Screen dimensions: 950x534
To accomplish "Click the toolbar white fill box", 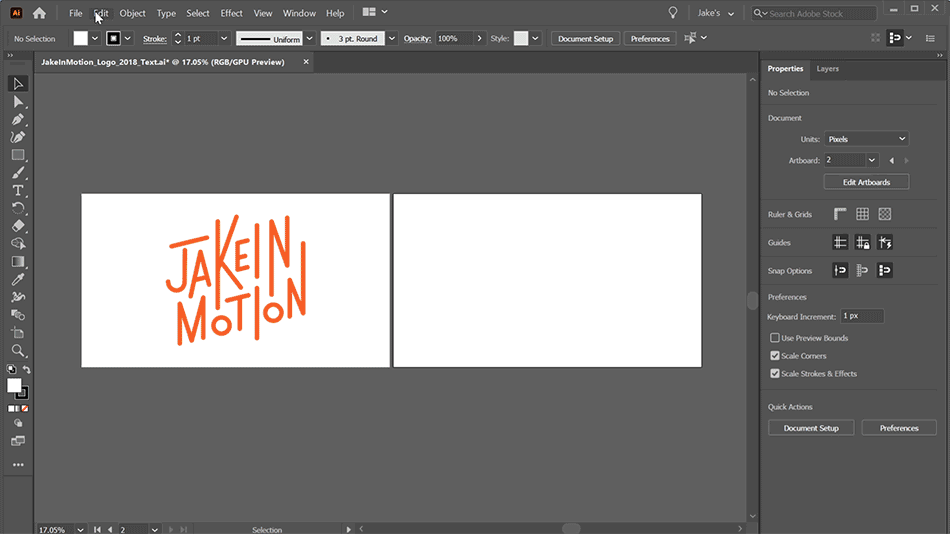I will pyautogui.click(x=14, y=385).
